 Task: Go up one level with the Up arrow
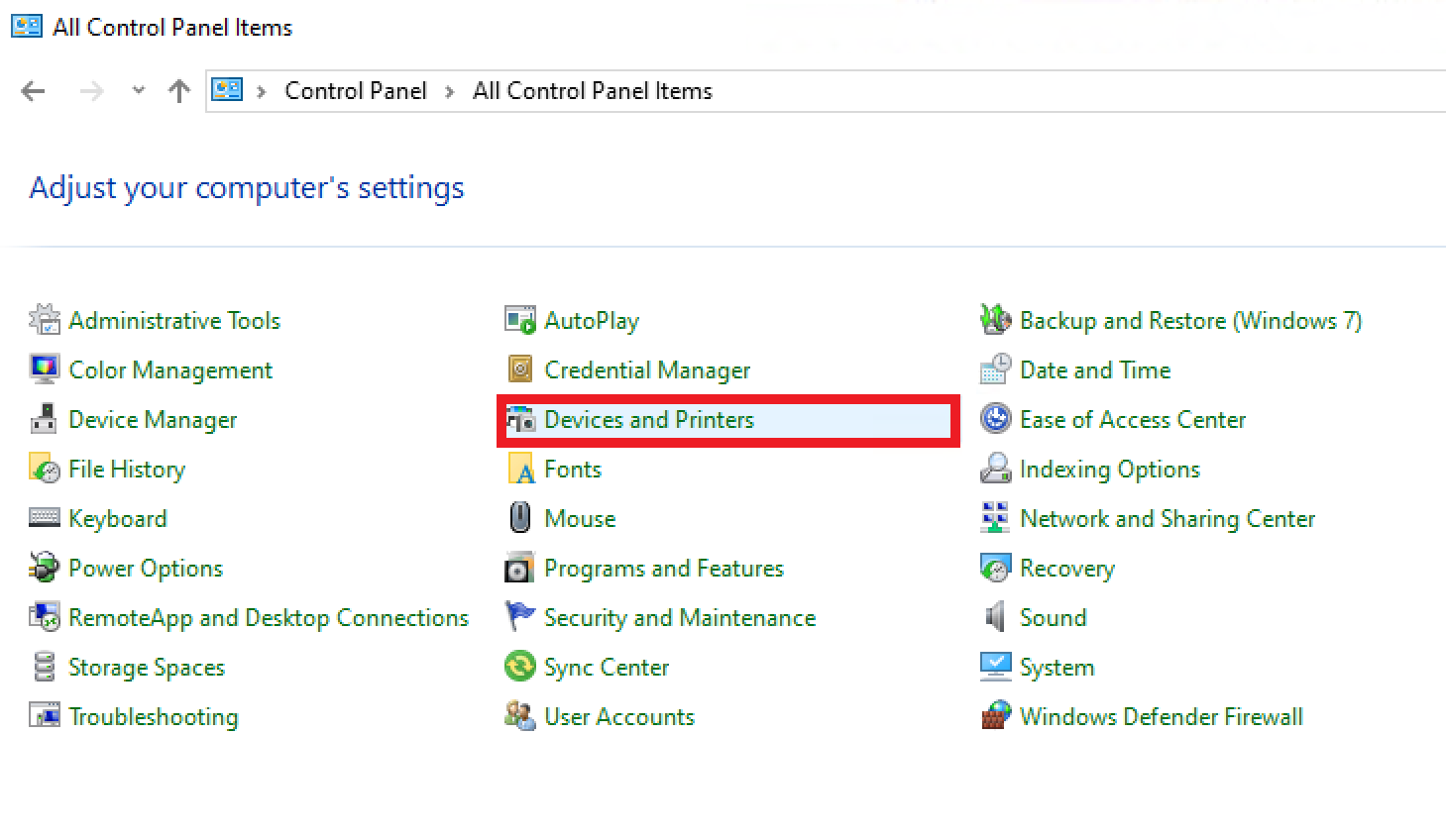pos(179,91)
